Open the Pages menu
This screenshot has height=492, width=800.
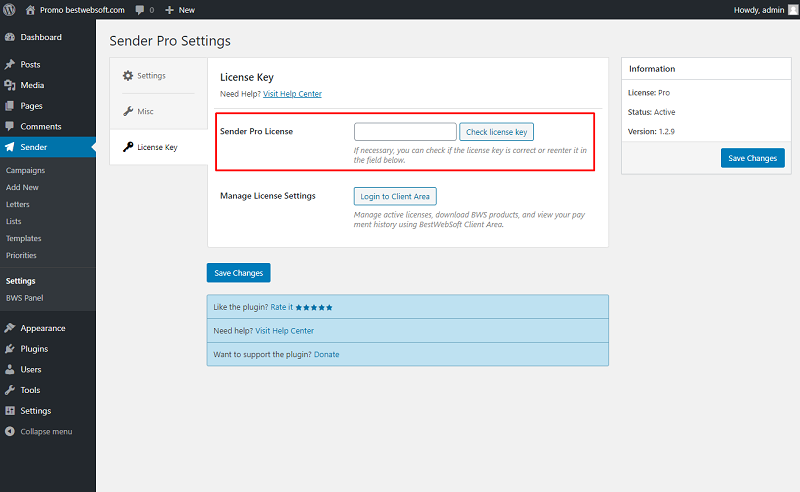point(31,106)
